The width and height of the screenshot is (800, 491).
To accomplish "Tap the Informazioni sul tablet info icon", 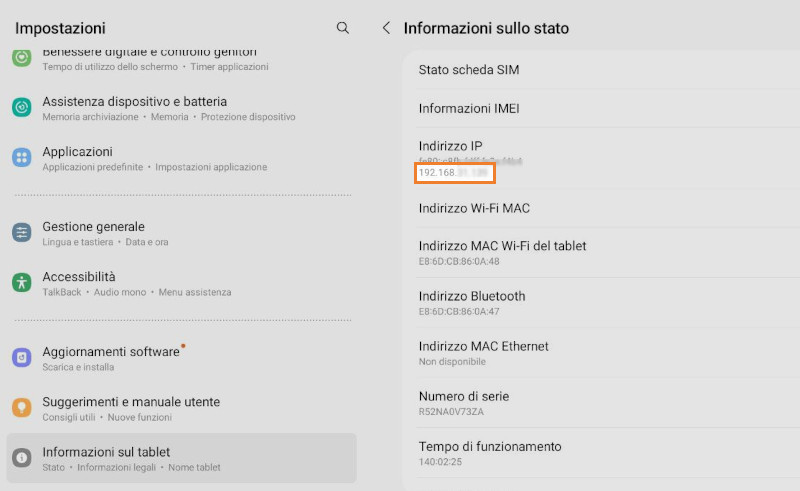I will (21, 458).
